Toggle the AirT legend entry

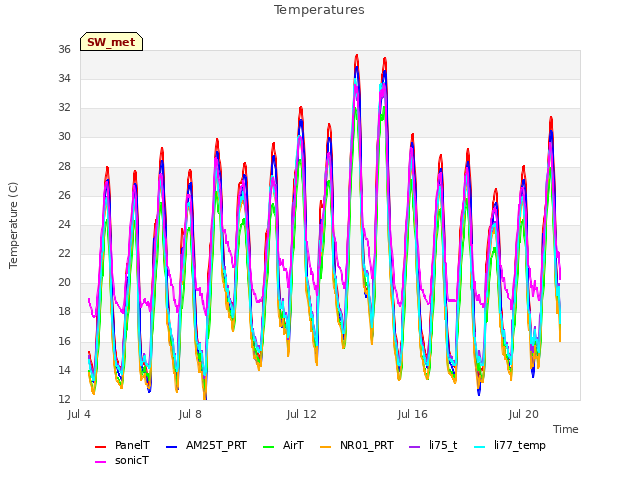click(284, 445)
